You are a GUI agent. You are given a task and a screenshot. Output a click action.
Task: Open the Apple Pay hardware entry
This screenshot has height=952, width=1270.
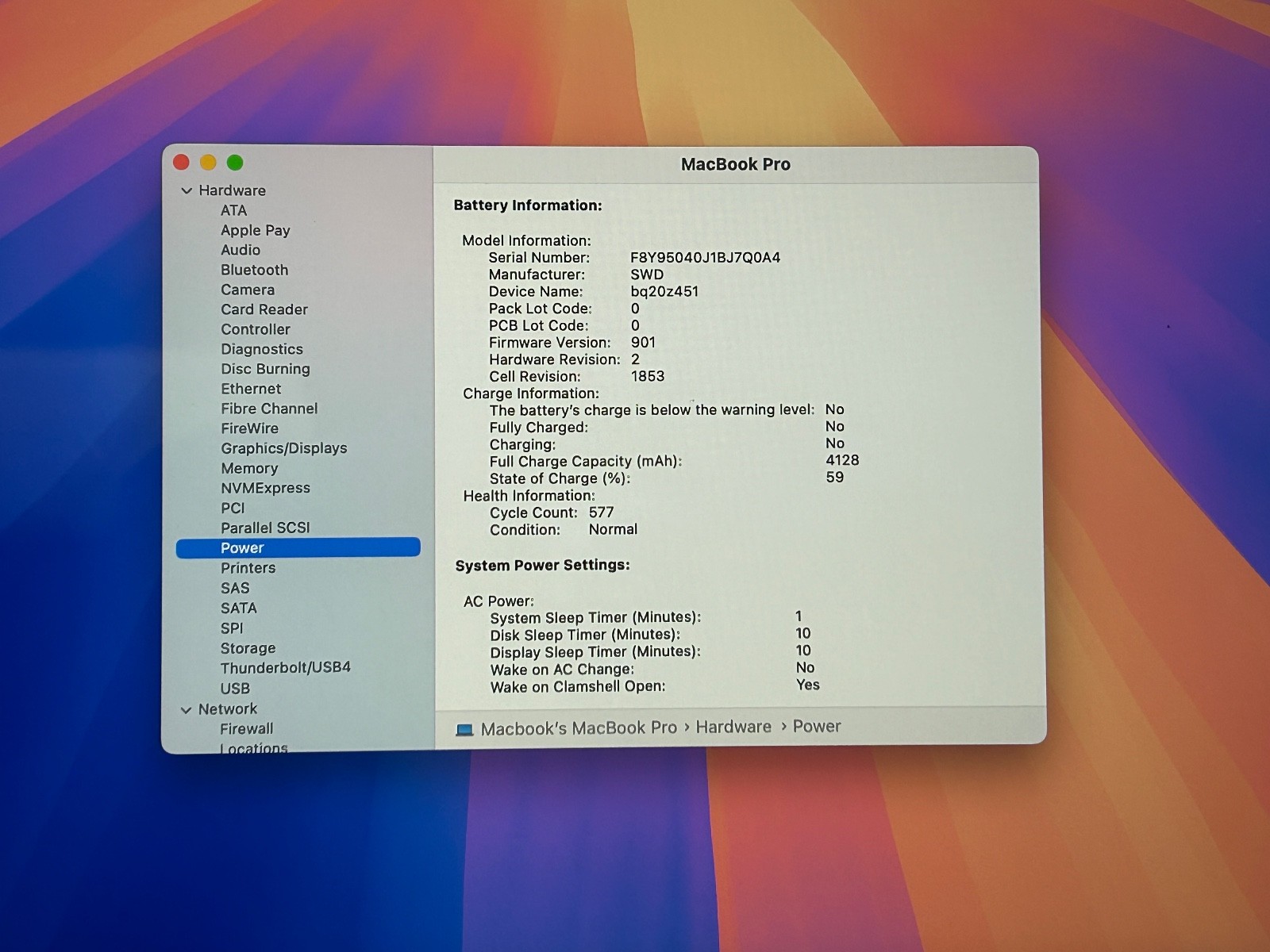point(256,230)
